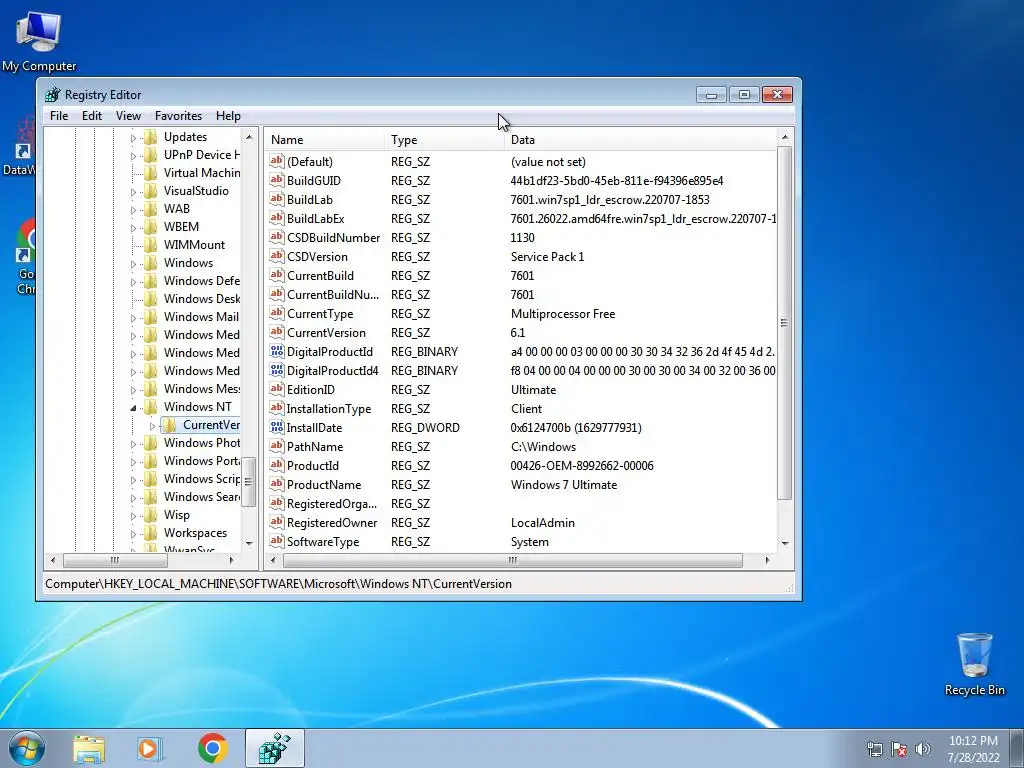Expand the WAB tree node
The height and width of the screenshot is (768, 1024).
133,210
